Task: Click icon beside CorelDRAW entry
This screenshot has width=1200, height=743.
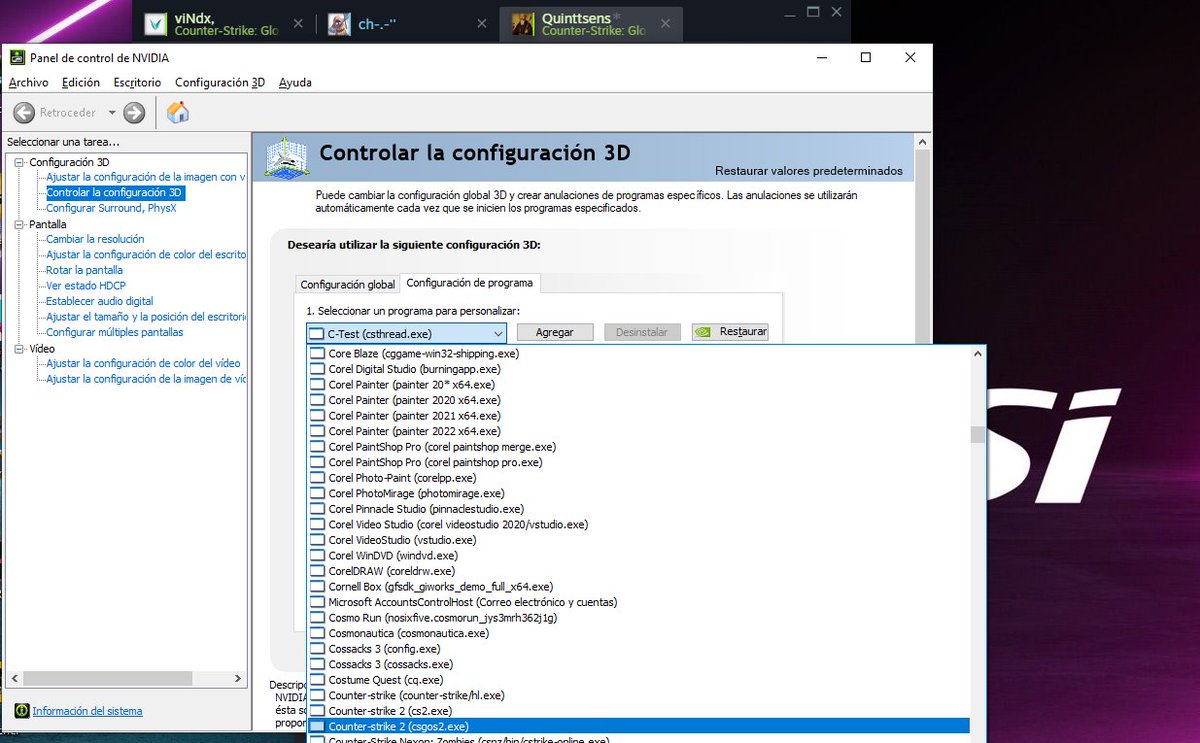Action: (x=318, y=571)
